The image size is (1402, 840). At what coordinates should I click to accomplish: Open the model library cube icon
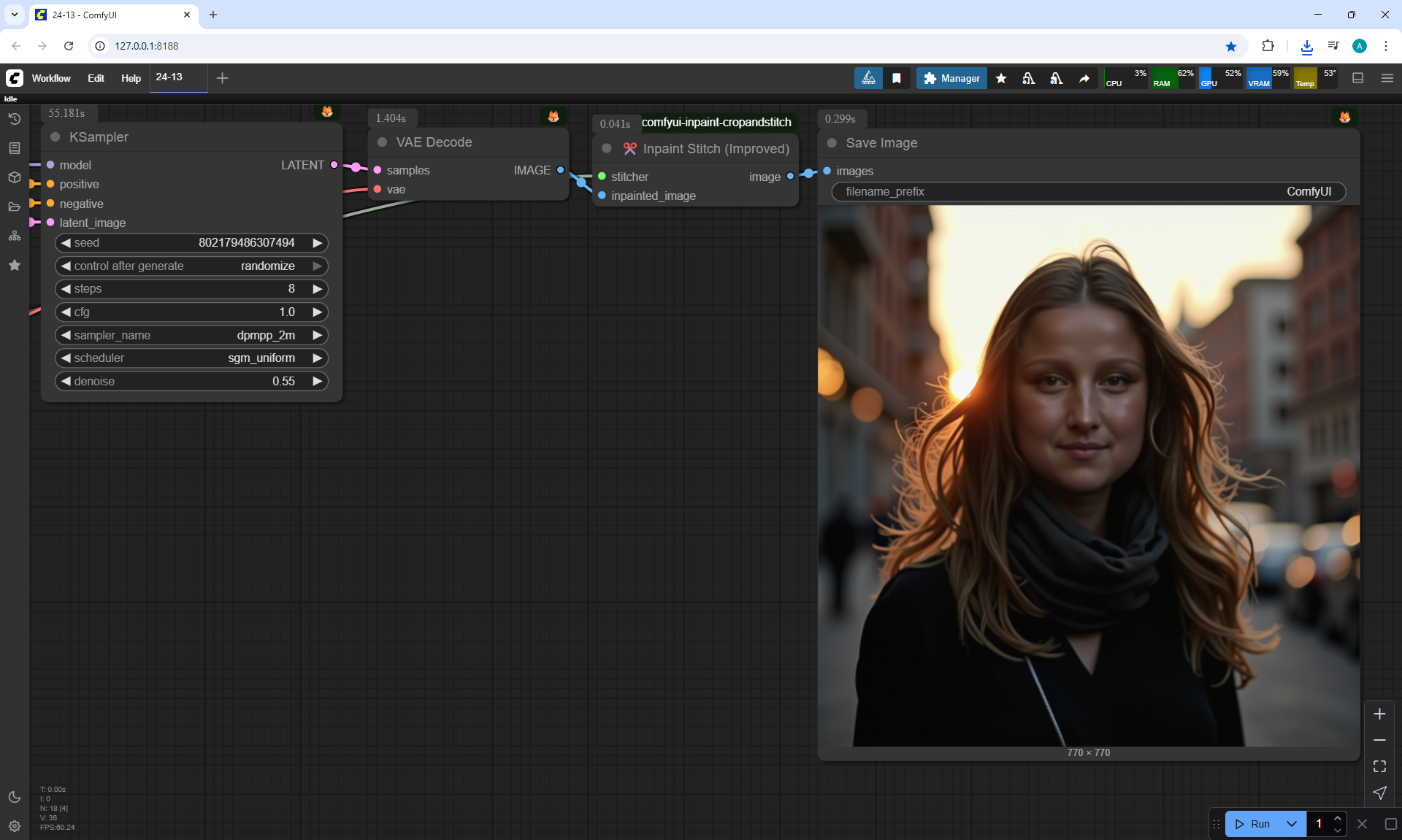(15, 177)
